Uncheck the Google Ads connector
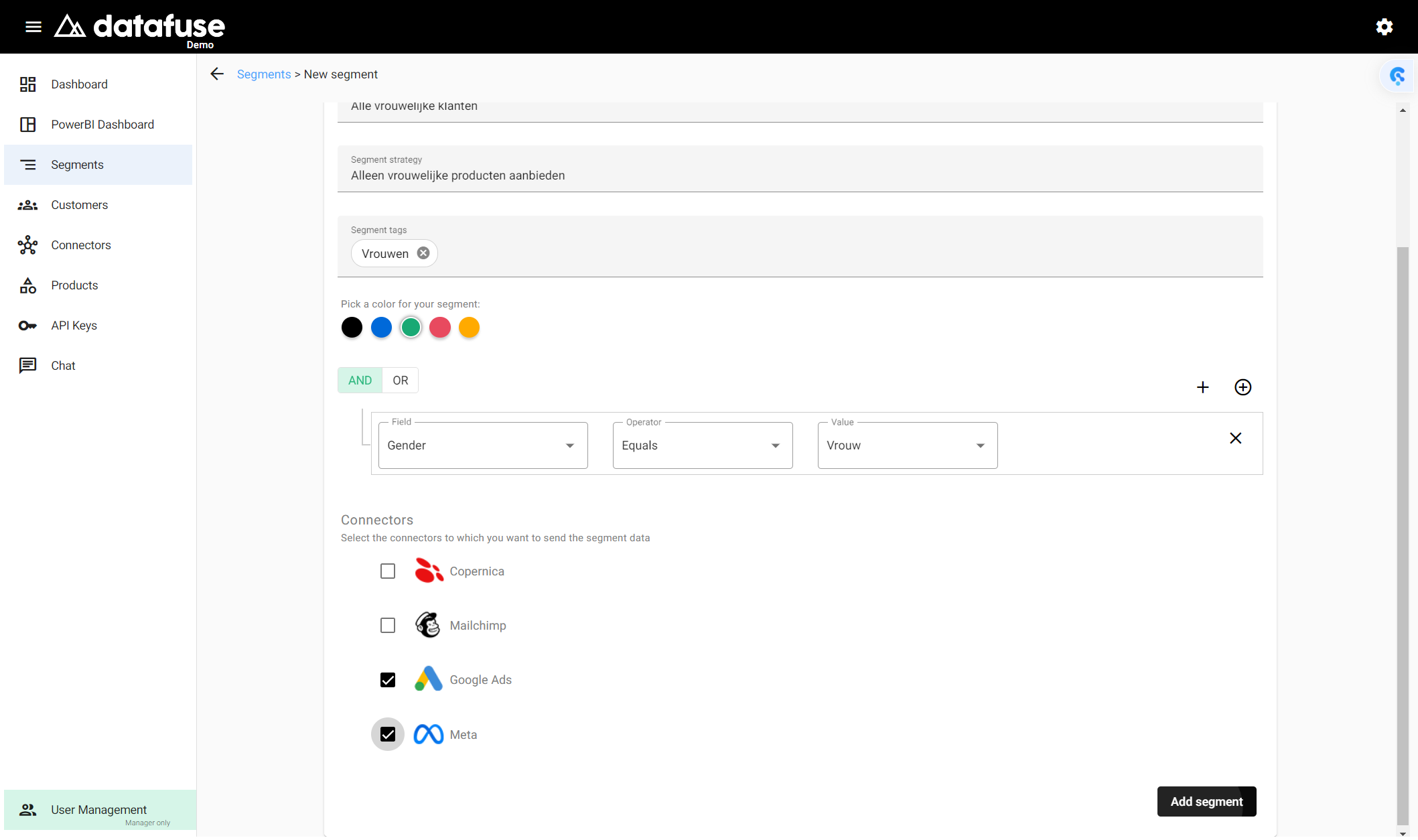1418x840 pixels. (x=388, y=680)
